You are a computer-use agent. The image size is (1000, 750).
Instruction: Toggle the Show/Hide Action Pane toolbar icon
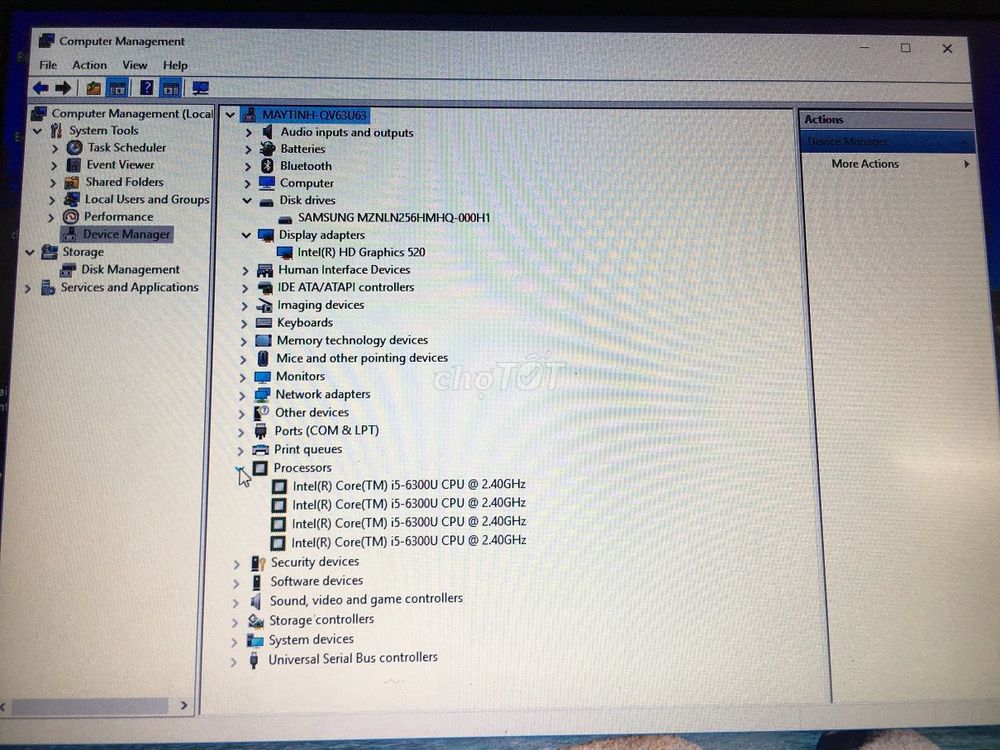tap(171, 88)
